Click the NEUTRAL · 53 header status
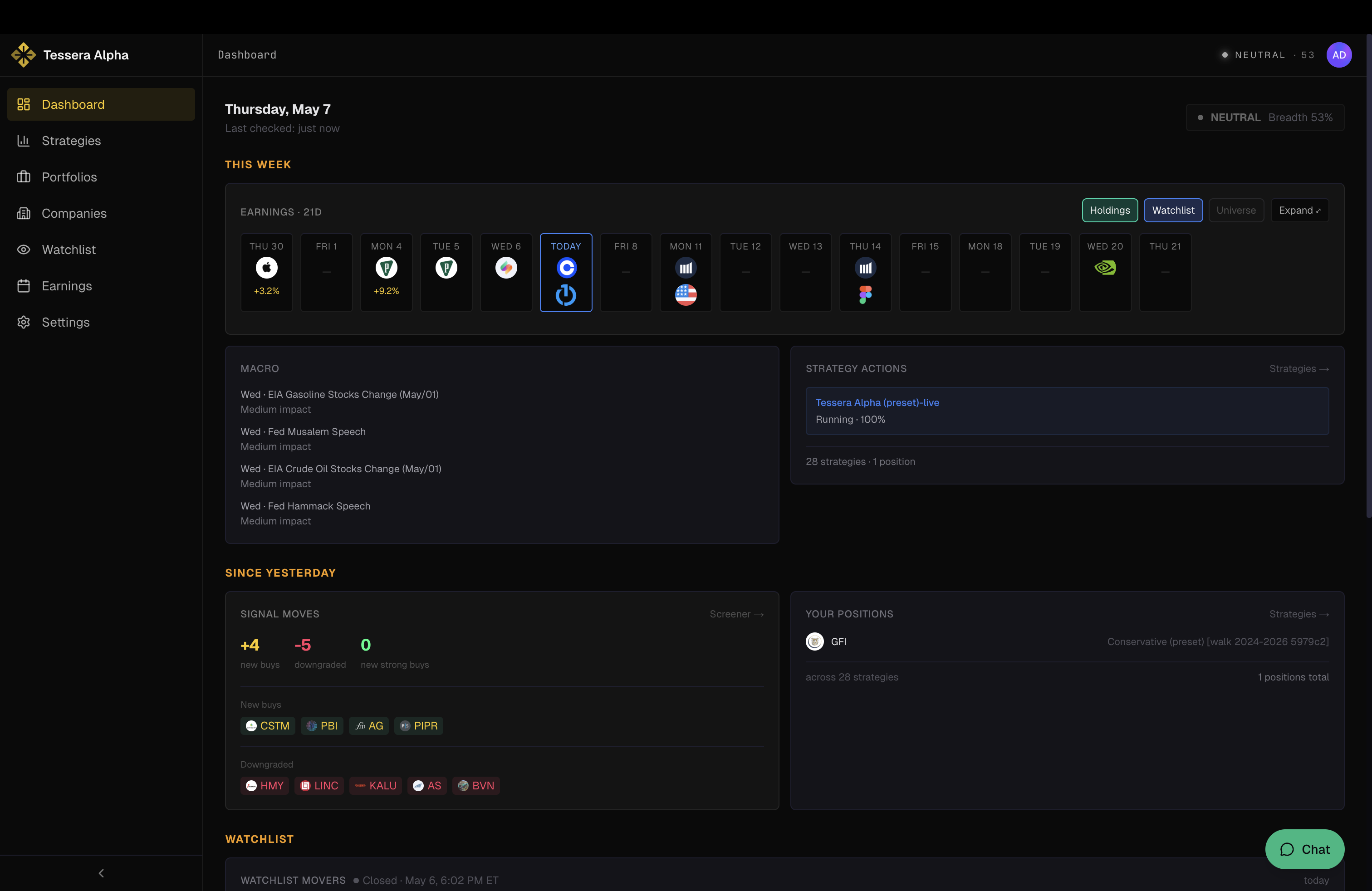 tap(1268, 55)
